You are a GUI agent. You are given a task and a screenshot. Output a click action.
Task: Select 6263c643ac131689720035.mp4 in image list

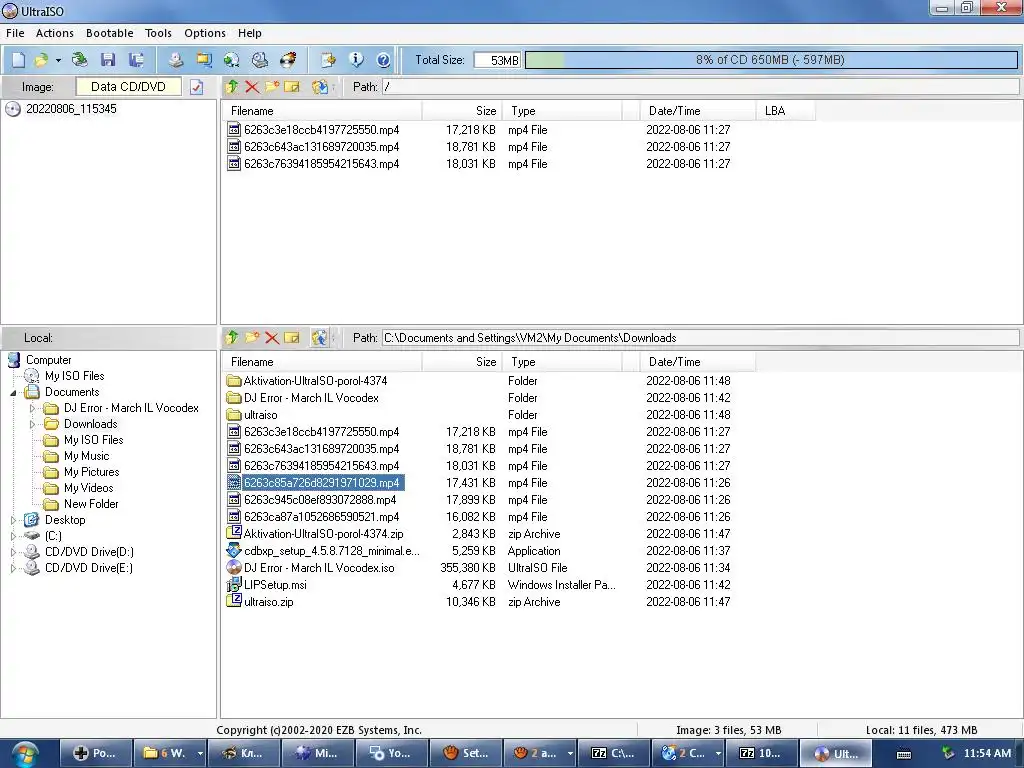pyautogui.click(x=321, y=147)
